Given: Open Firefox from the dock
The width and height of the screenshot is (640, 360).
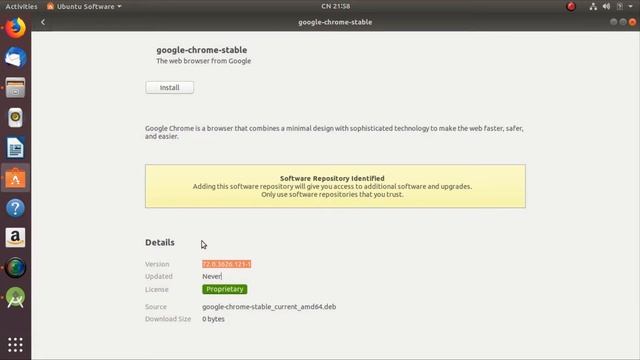Looking at the screenshot, I should 16,28.
